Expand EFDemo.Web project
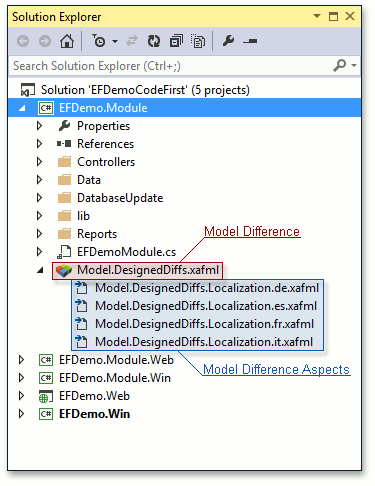This screenshot has height=486, width=375. click(21, 396)
